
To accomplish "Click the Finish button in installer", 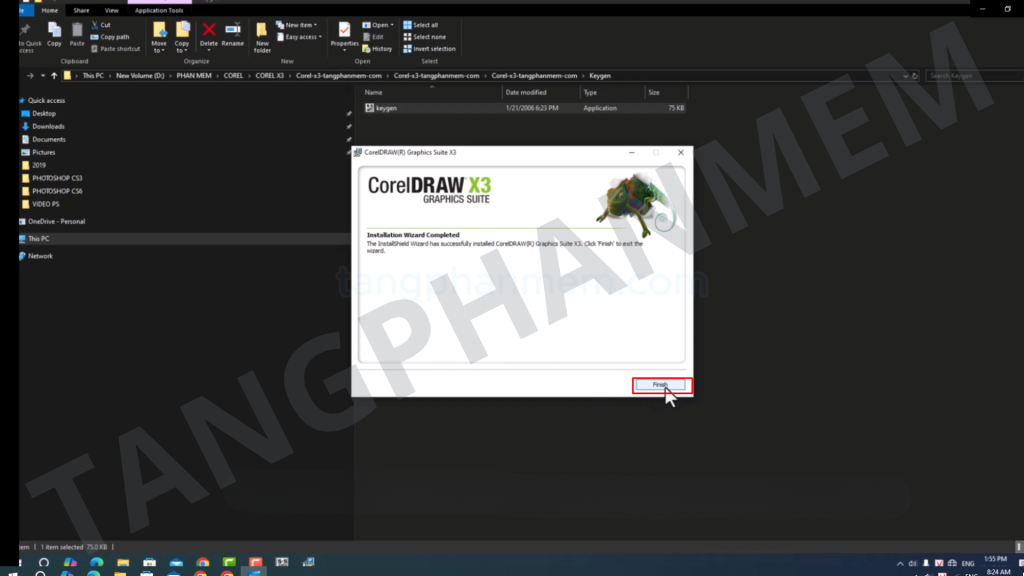I will (x=660, y=385).
